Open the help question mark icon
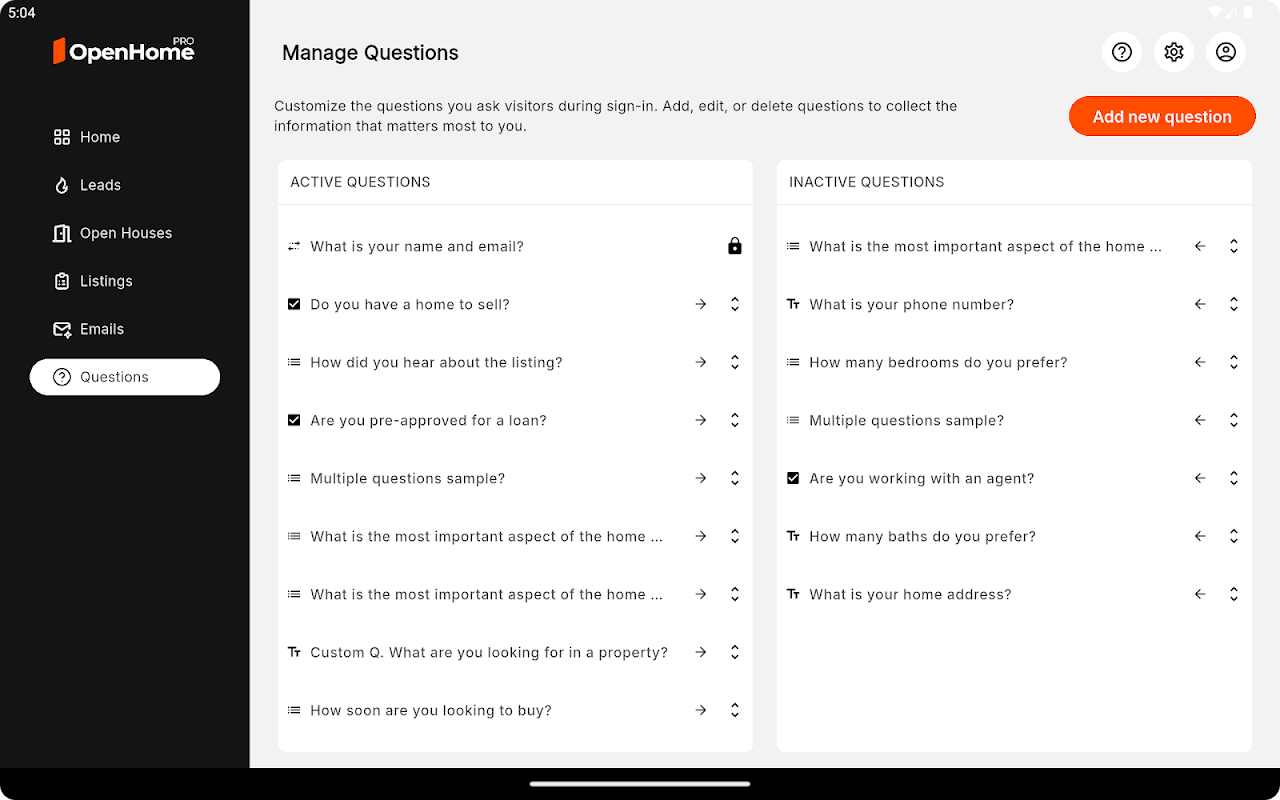 pos(1122,52)
